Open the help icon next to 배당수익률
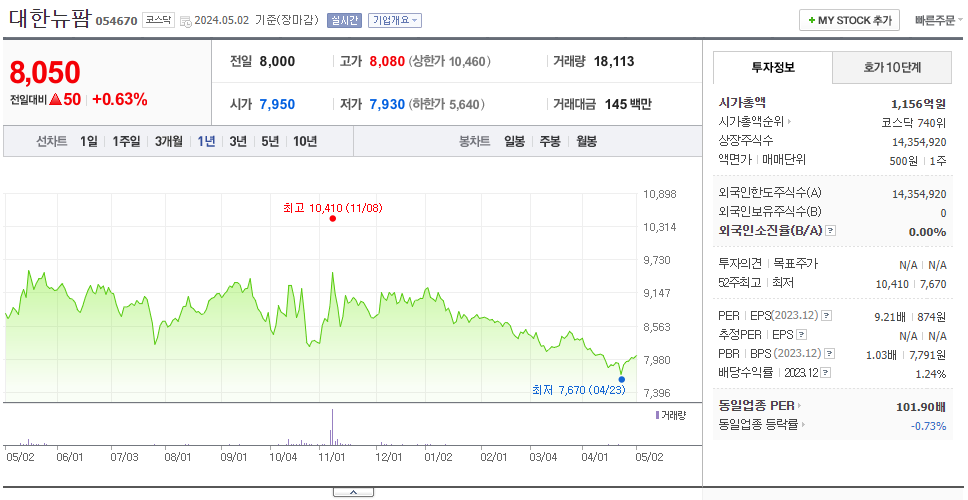 pos(825,373)
